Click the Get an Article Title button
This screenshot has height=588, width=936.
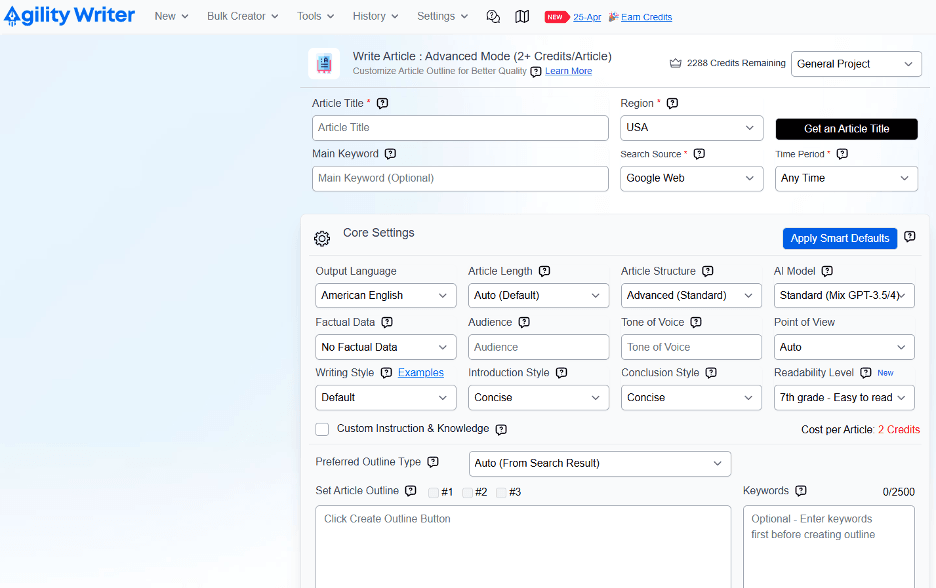point(846,128)
